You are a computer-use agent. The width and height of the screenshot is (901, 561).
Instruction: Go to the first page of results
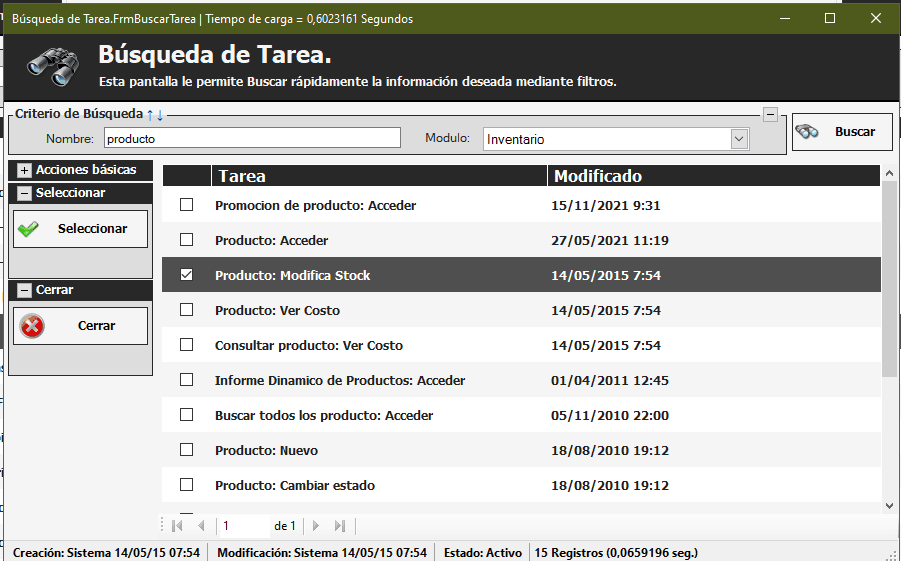(x=178, y=526)
